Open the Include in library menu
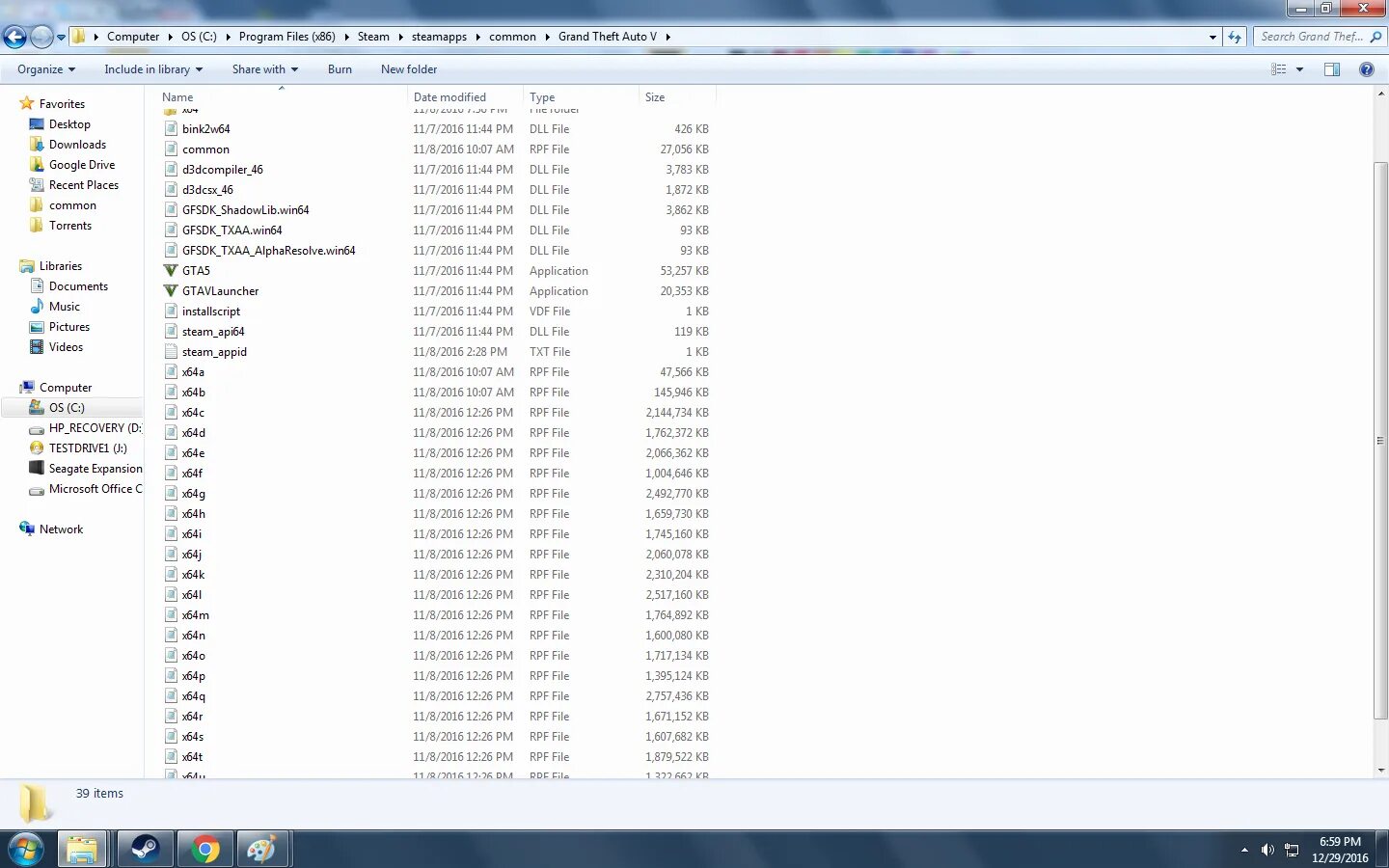The image size is (1389, 868). point(153,69)
